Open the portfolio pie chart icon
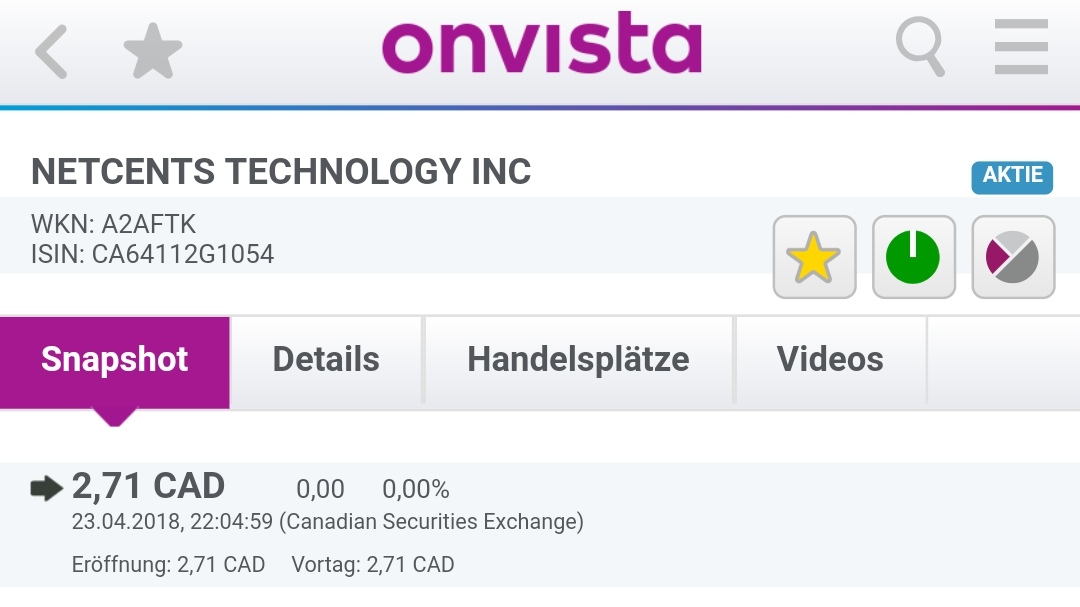The height and width of the screenshot is (607, 1080). tap(1013, 257)
